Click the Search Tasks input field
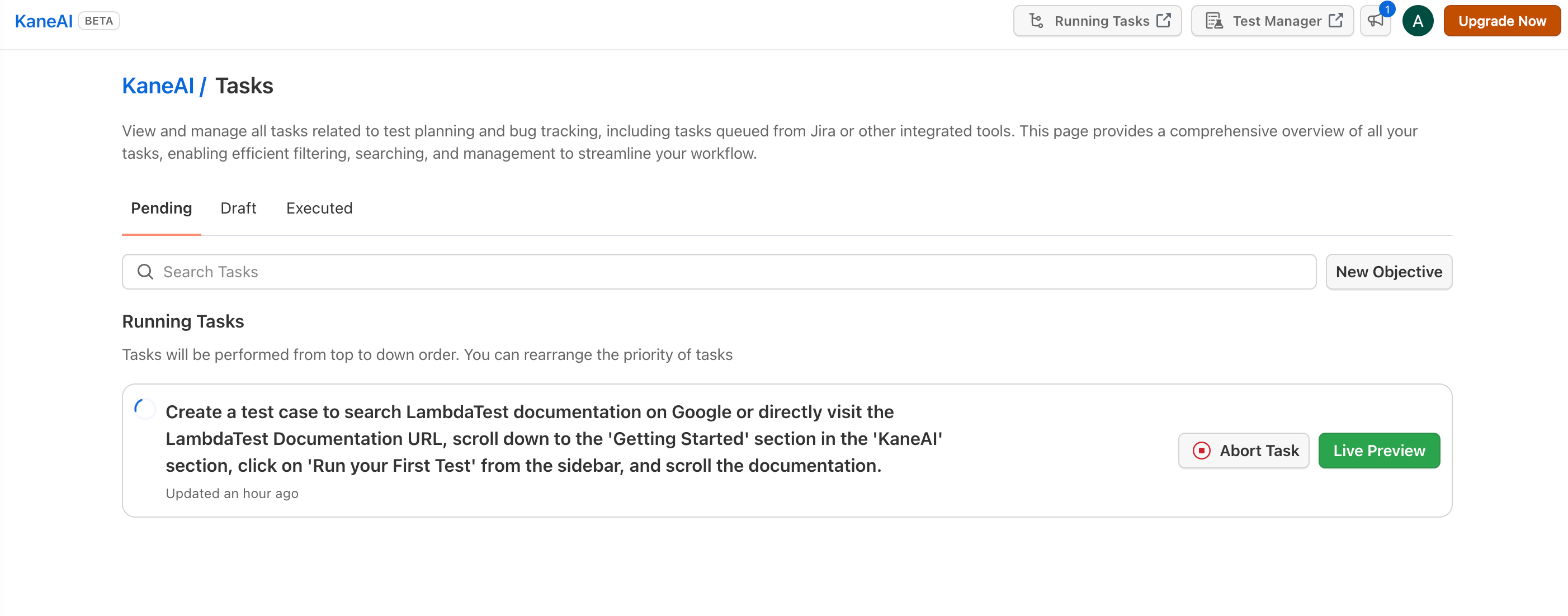Screen dimensions: 1568x616 (x=718, y=271)
